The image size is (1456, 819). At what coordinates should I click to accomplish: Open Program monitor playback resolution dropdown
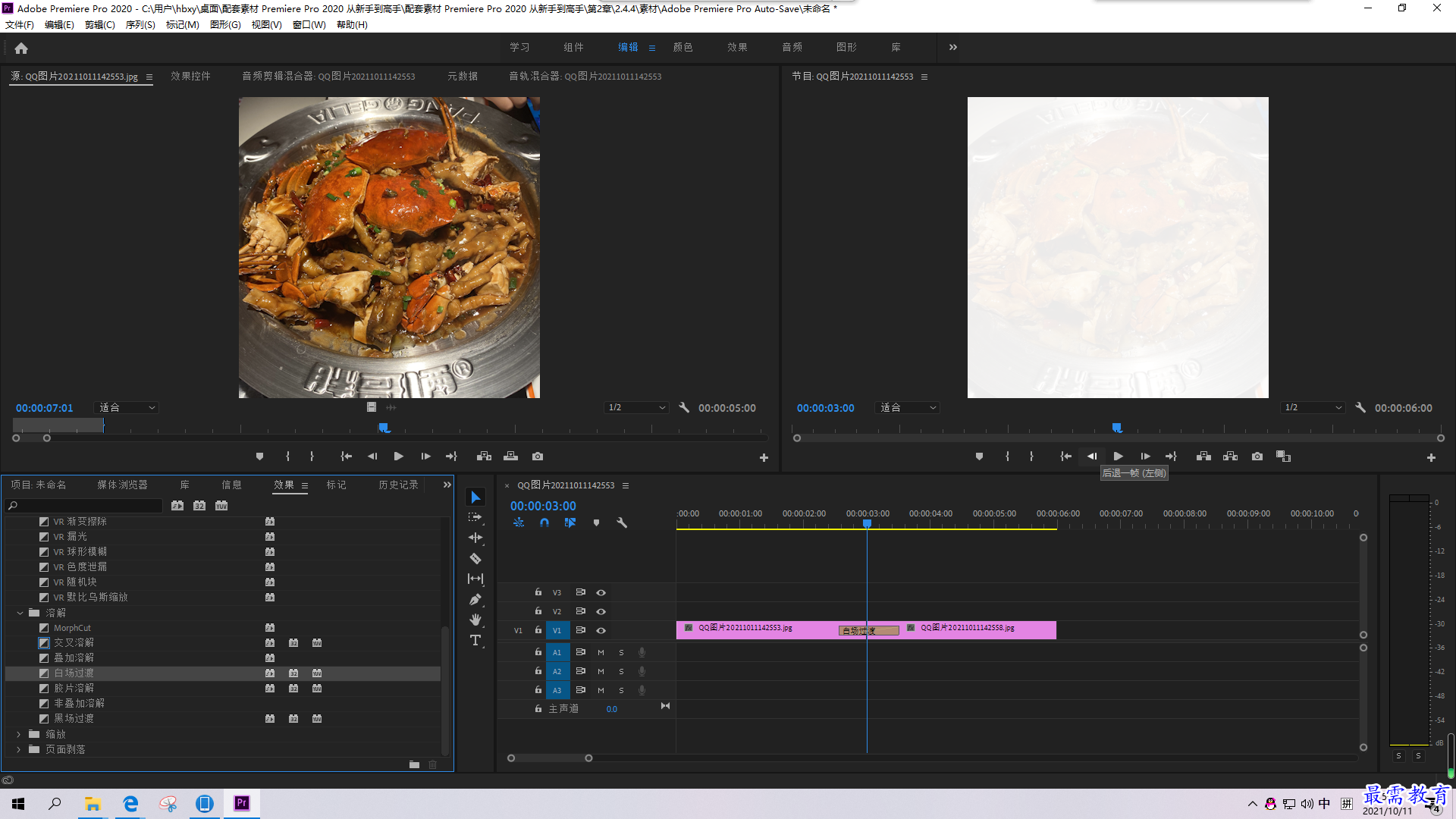click(x=1313, y=408)
